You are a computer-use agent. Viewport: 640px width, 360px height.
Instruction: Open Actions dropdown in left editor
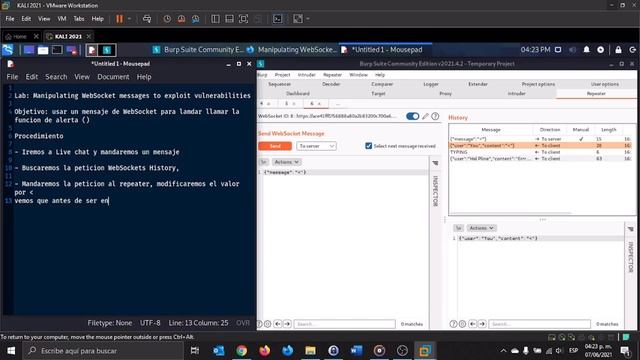point(286,162)
